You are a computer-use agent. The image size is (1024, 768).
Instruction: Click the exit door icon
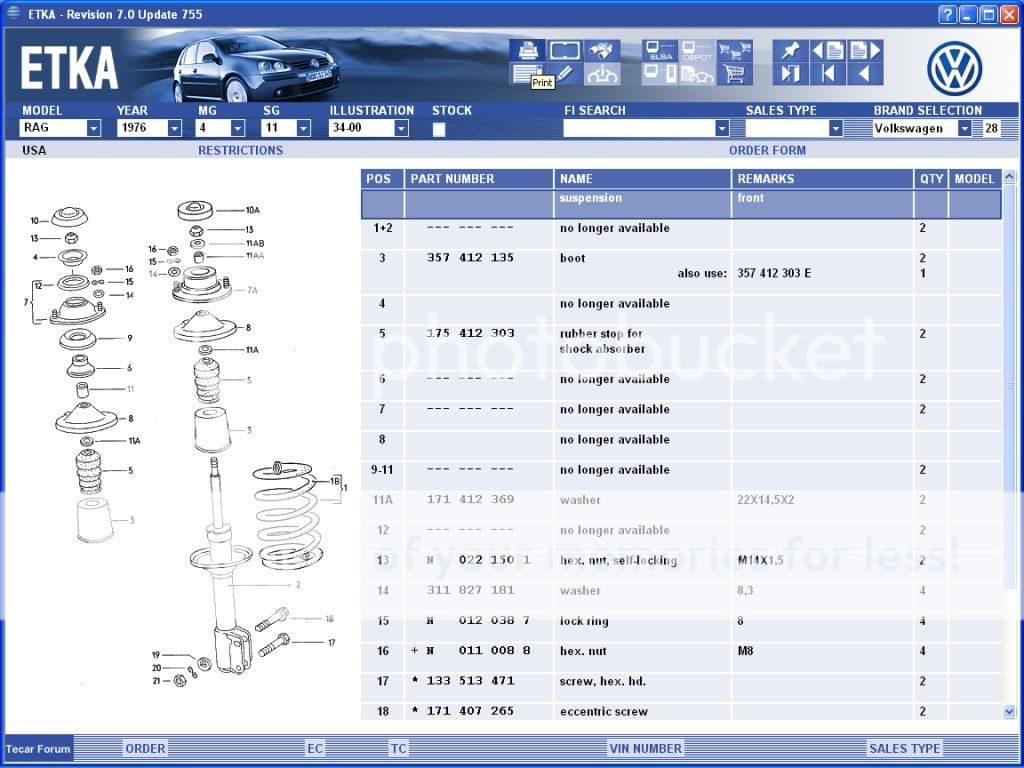790,74
